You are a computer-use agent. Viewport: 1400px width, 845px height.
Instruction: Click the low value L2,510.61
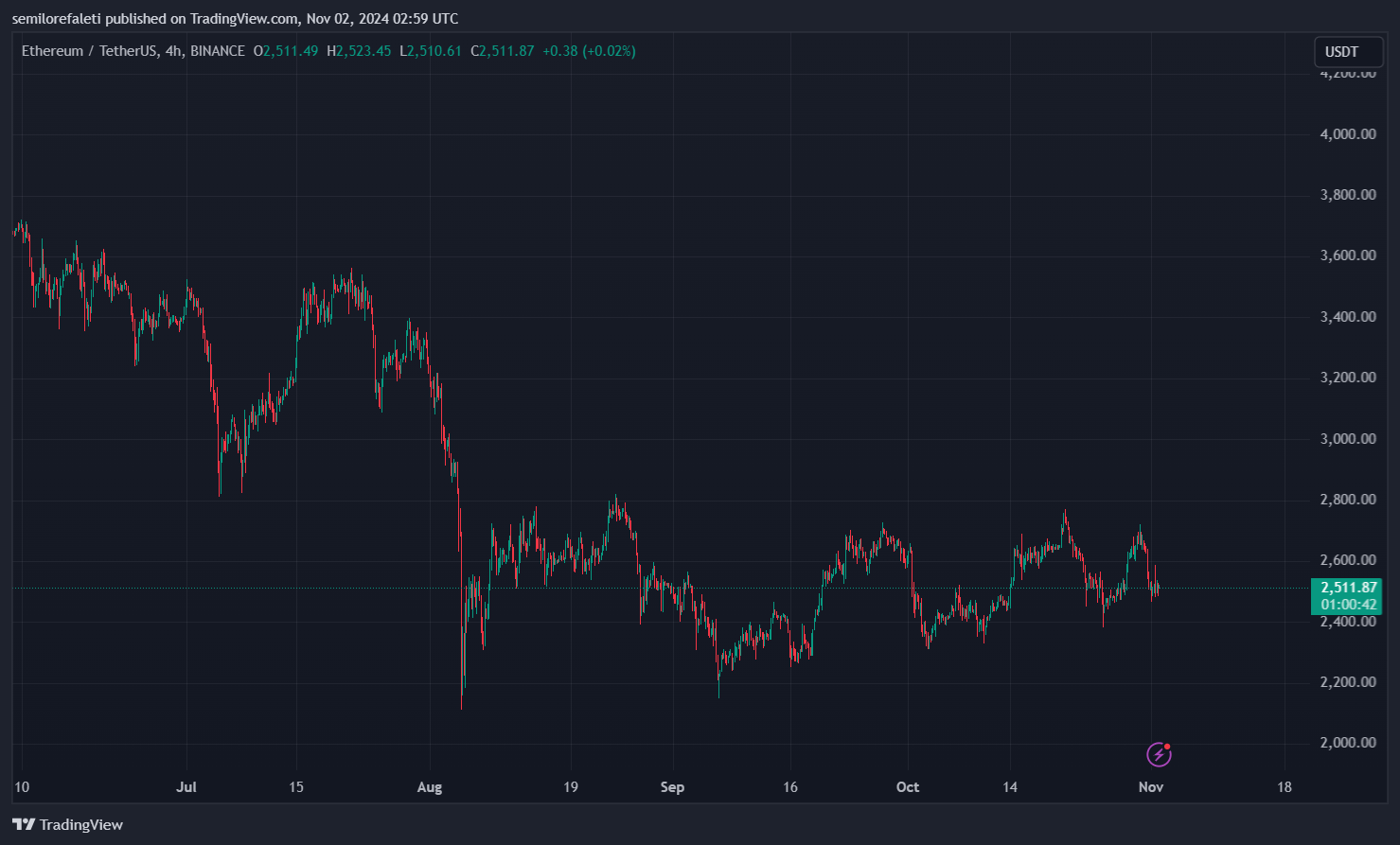pyautogui.click(x=431, y=51)
